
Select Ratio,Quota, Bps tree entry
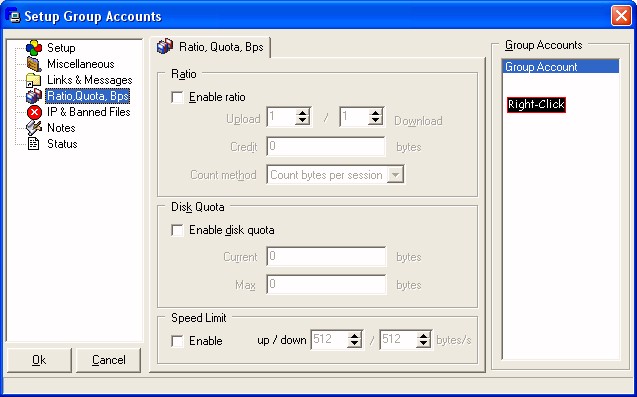point(88,96)
